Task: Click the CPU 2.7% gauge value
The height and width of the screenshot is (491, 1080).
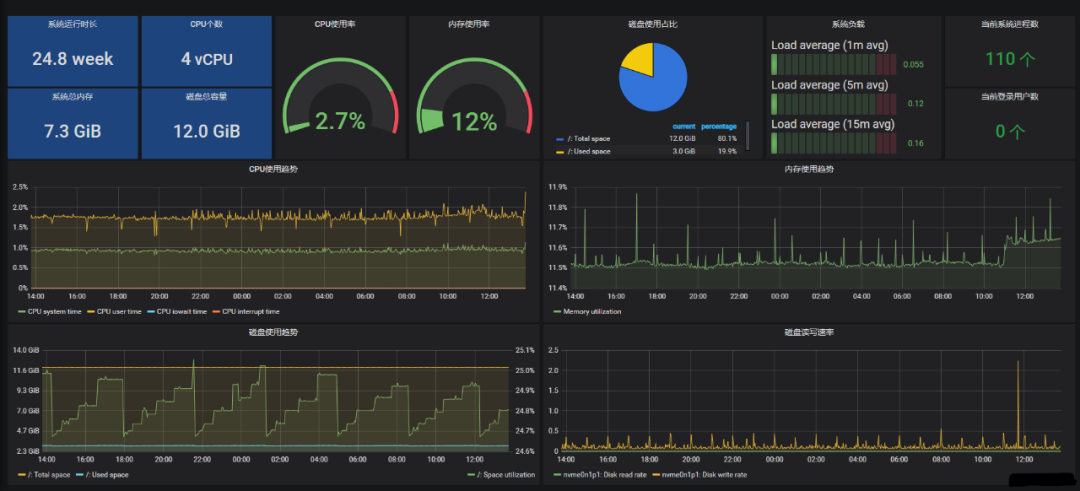Action: pyautogui.click(x=340, y=122)
